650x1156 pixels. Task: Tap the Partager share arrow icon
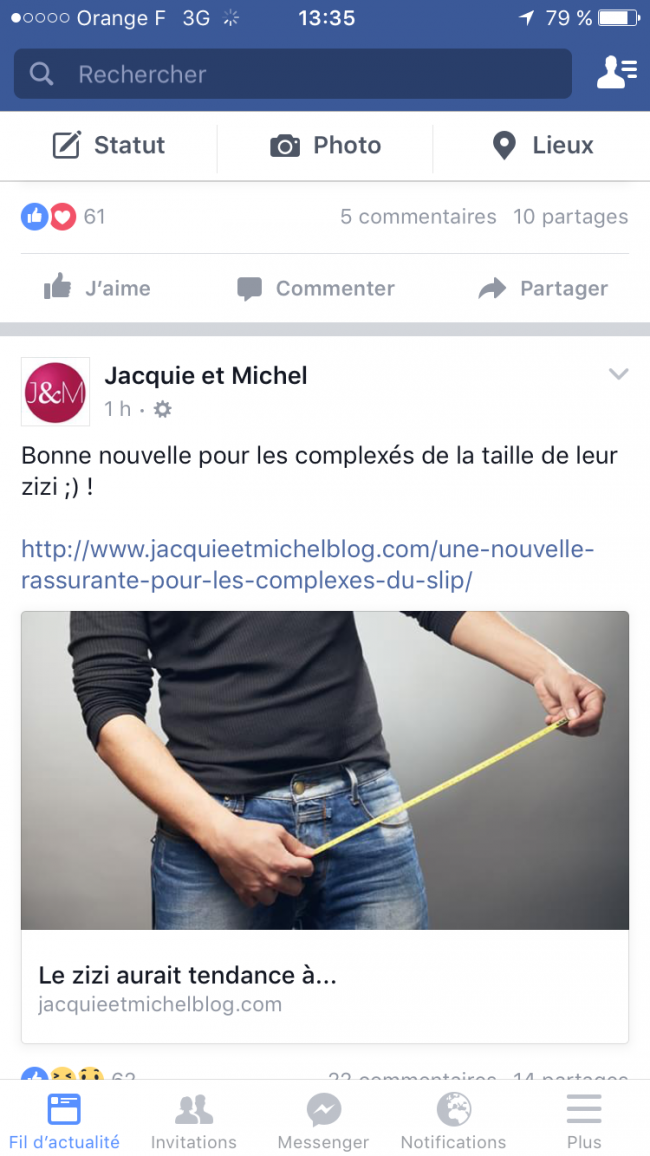tap(492, 288)
